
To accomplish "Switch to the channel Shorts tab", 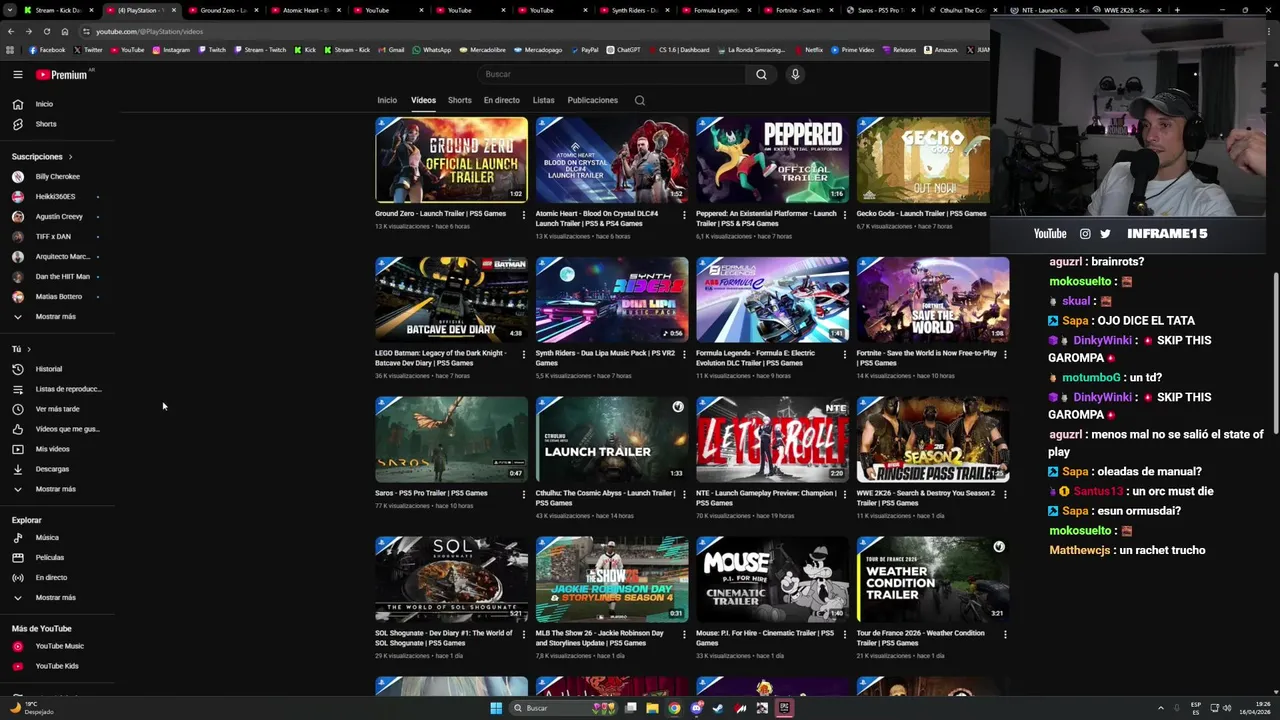I will coord(460,100).
